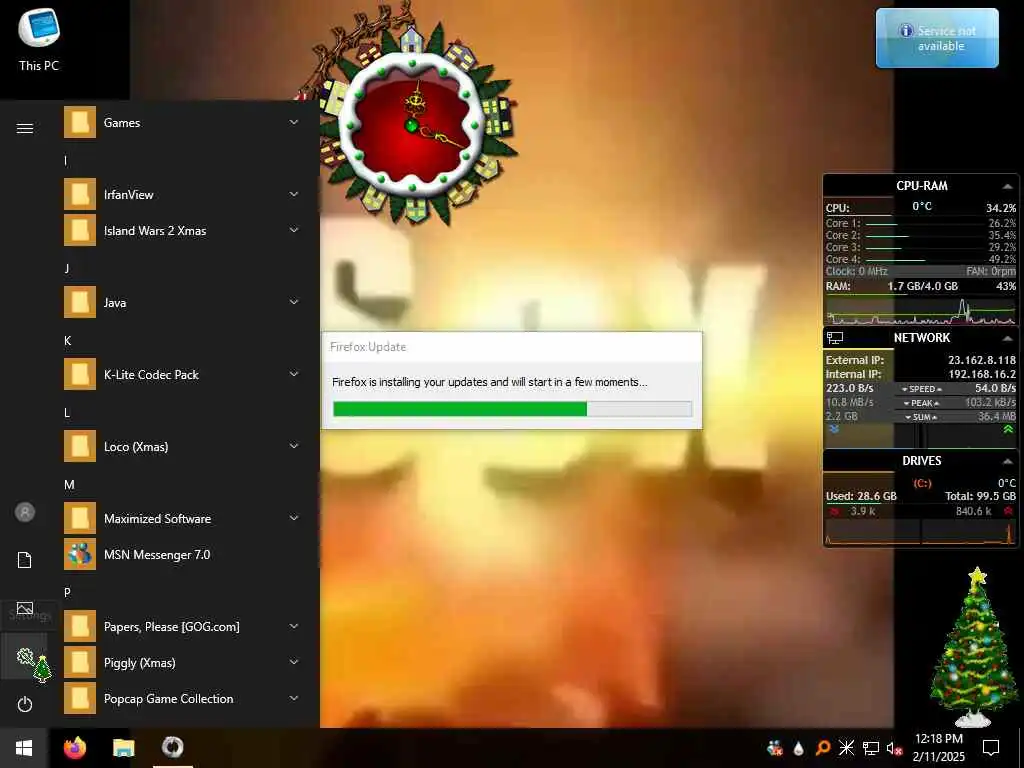This screenshot has height=768, width=1024.
Task: Click the Firefox update progress bar
Action: (x=512, y=409)
